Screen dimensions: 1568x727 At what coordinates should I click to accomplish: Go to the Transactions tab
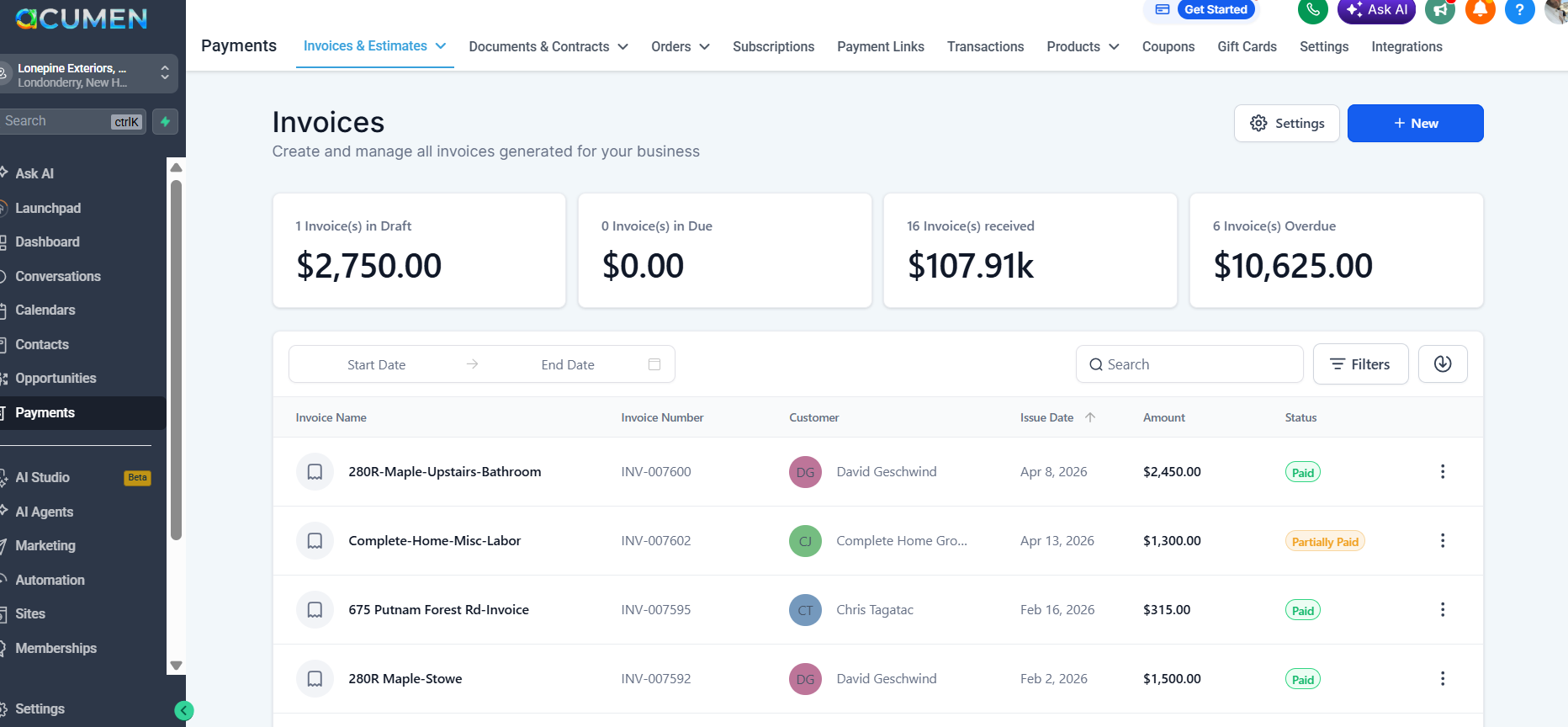[985, 47]
